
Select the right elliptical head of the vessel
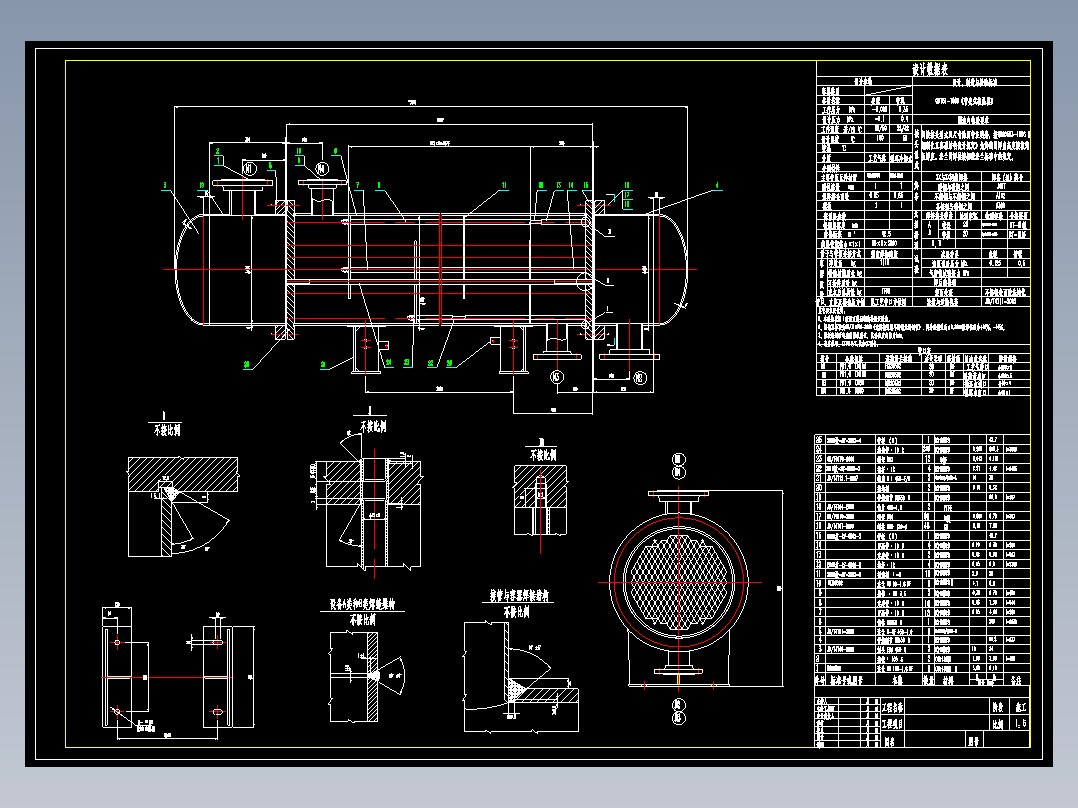pyautogui.click(x=672, y=270)
